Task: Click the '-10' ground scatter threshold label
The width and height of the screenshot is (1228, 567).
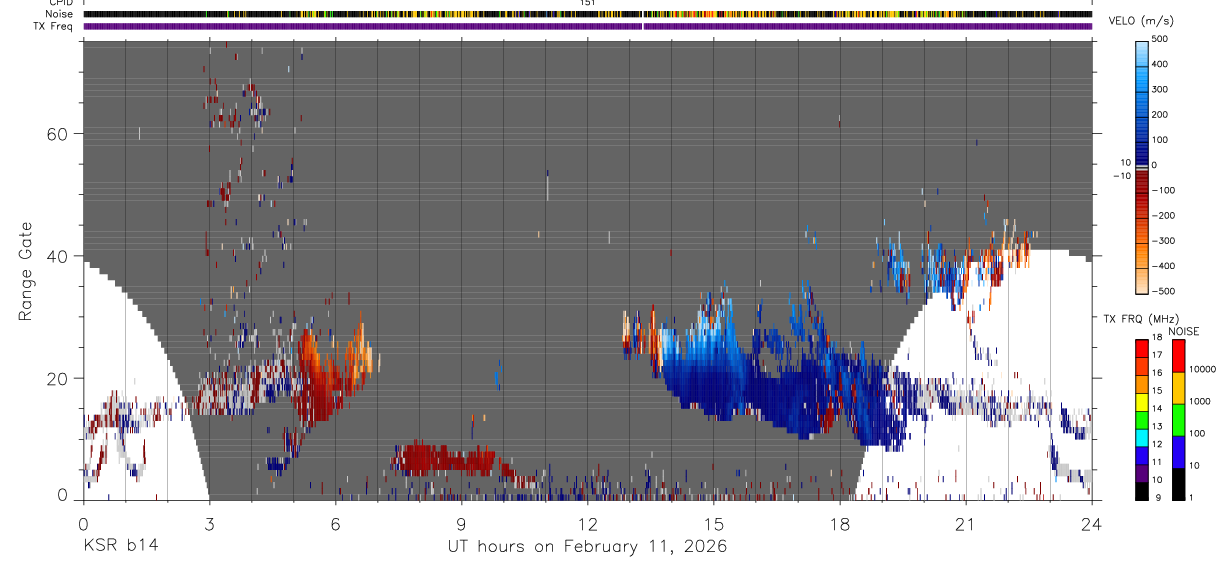Action: 1120,176
